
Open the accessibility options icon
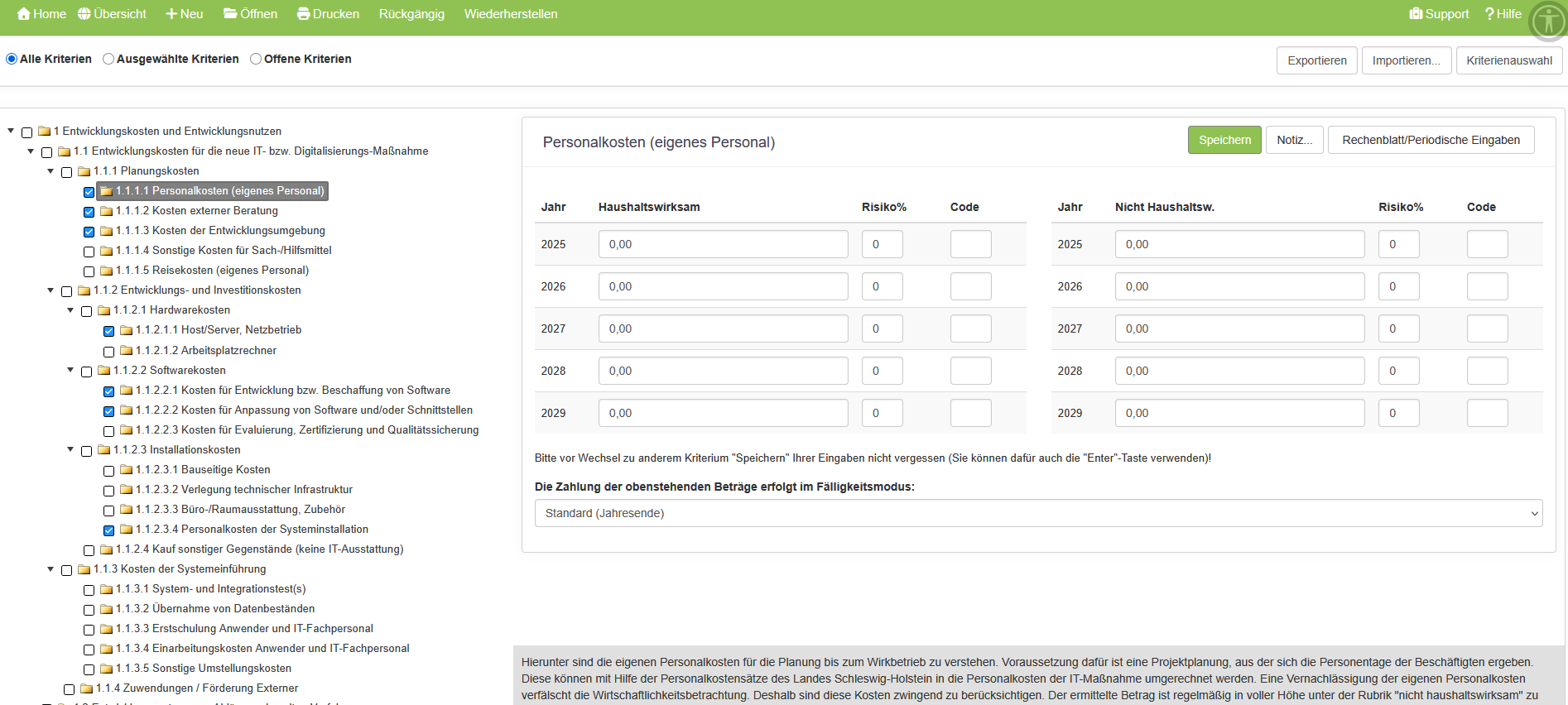click(x=1547, y=21)
